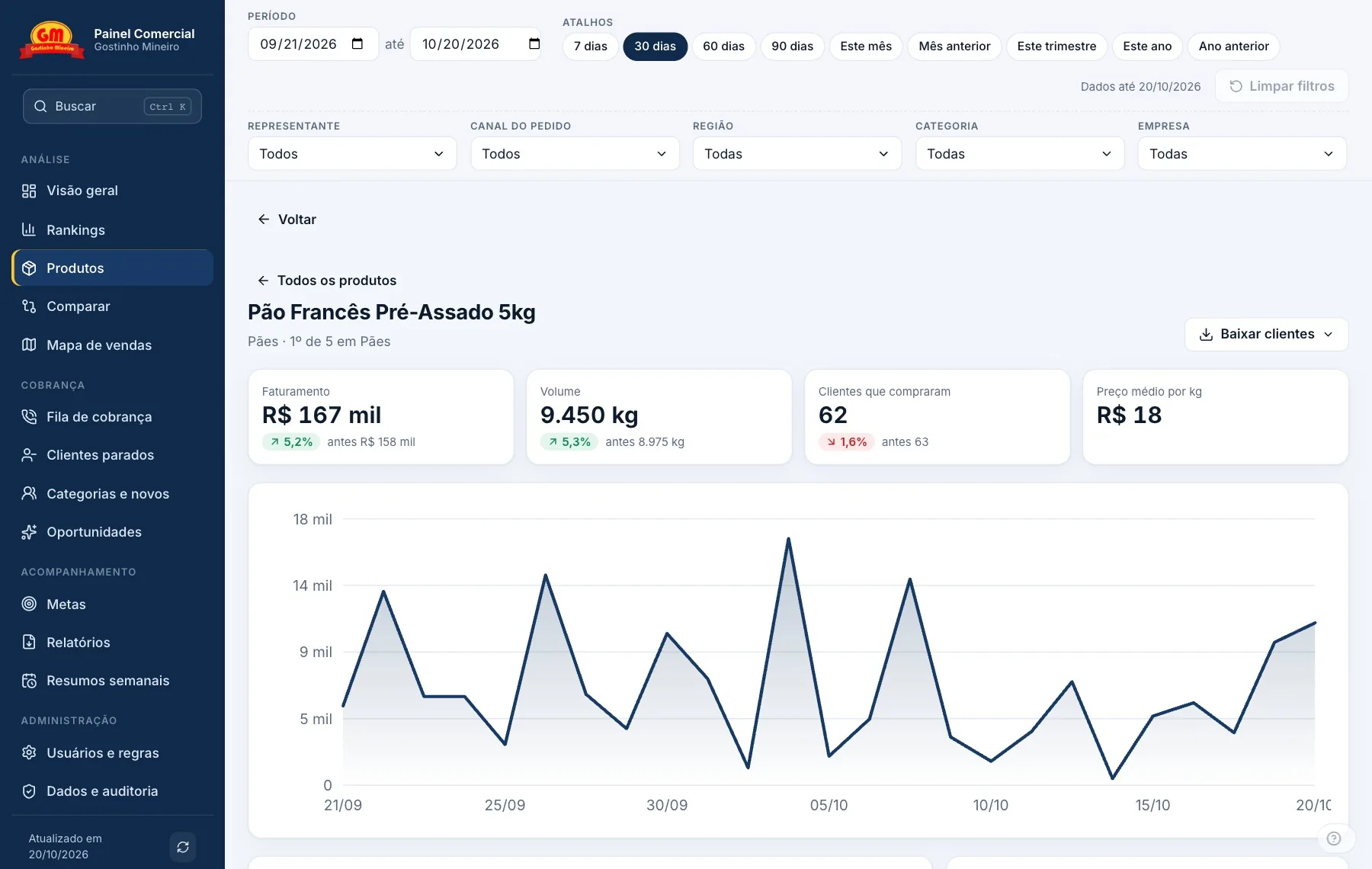Open Produtos in the sidebar
The width and height of the screenshot is (1372, 869).
113,268
